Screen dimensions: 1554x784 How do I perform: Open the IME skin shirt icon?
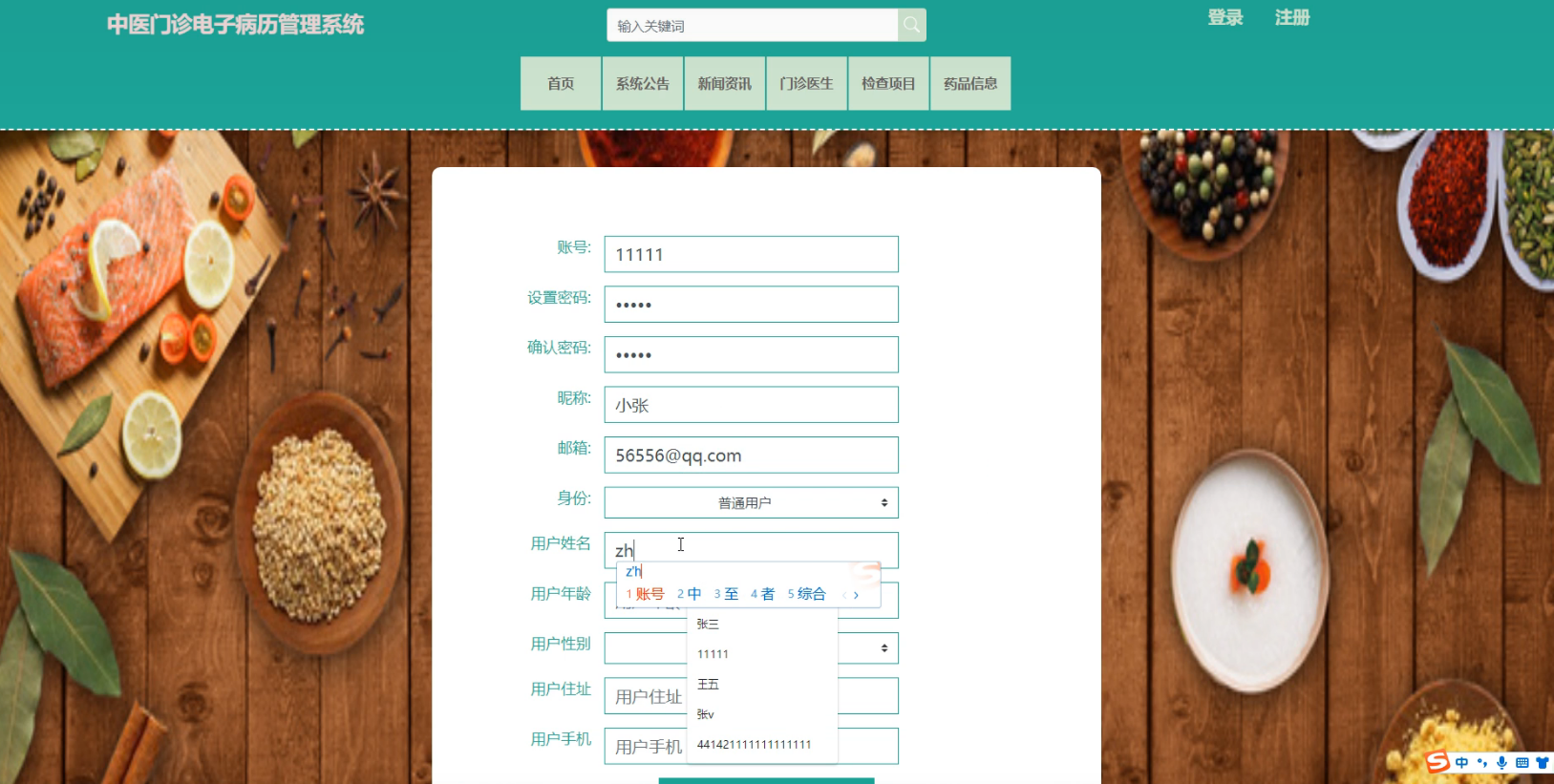pyautogui.click(x=1543, y=763)
